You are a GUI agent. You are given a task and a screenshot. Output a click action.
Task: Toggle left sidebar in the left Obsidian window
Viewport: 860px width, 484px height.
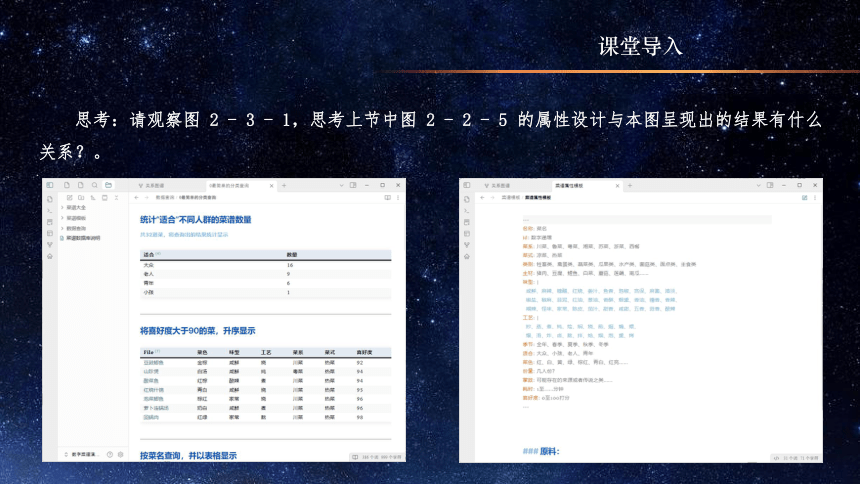click(50, 185)
